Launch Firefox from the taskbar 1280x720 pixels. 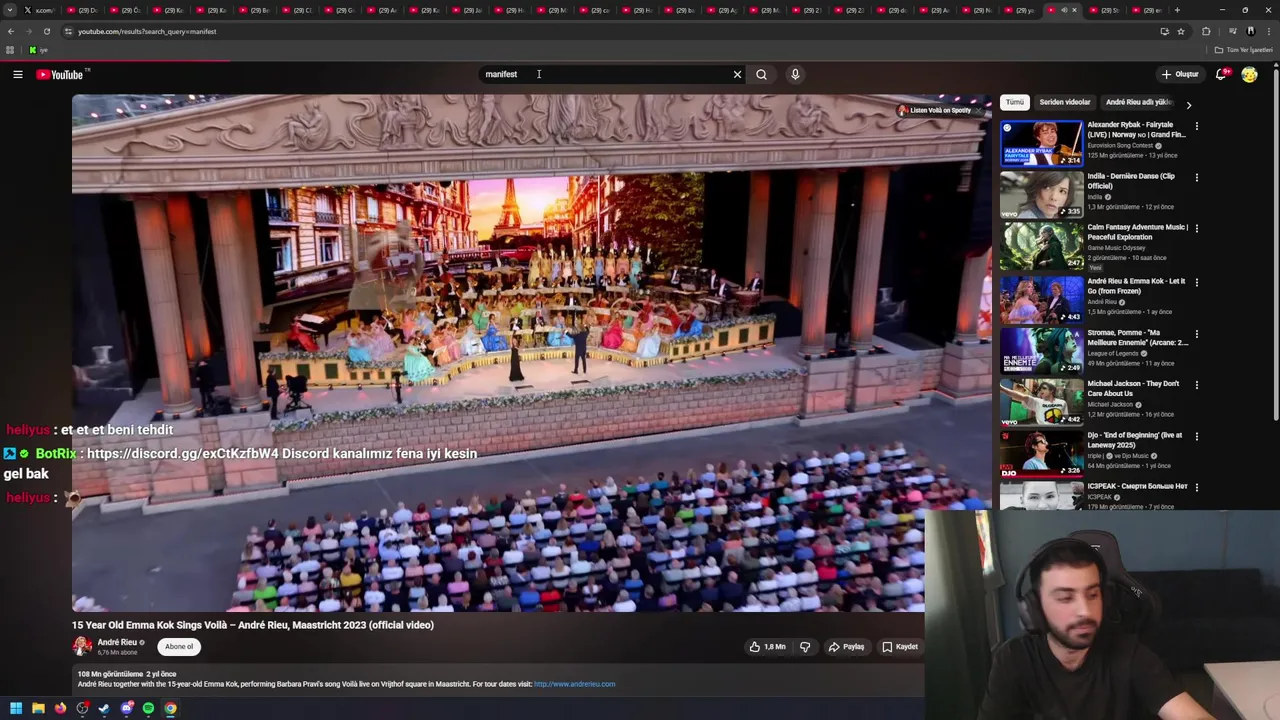(x=60, y=708)
